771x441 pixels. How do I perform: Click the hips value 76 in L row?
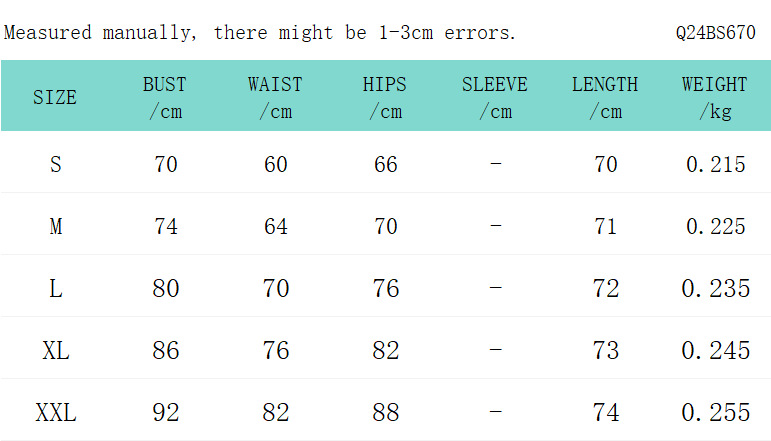click(385, 288)
